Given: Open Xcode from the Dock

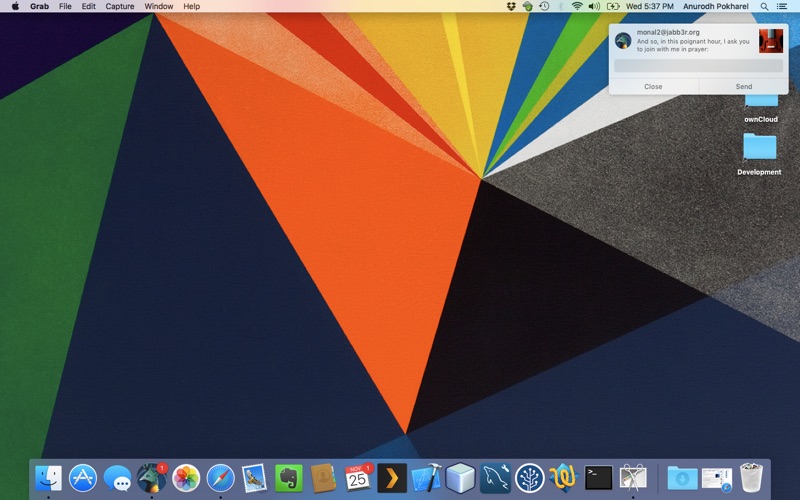Looking at the screenshot, I should pyautogui.click(x=426, y=478).
